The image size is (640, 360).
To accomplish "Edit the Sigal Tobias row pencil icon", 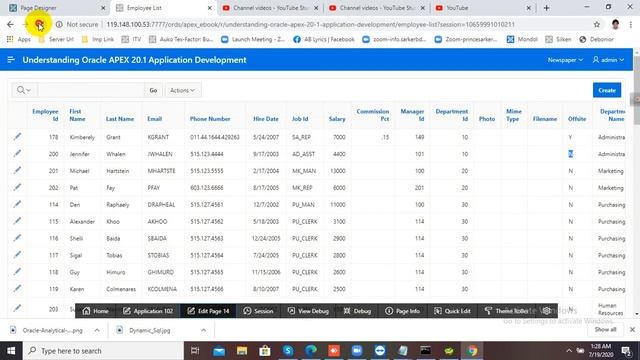I will (17, 255).
